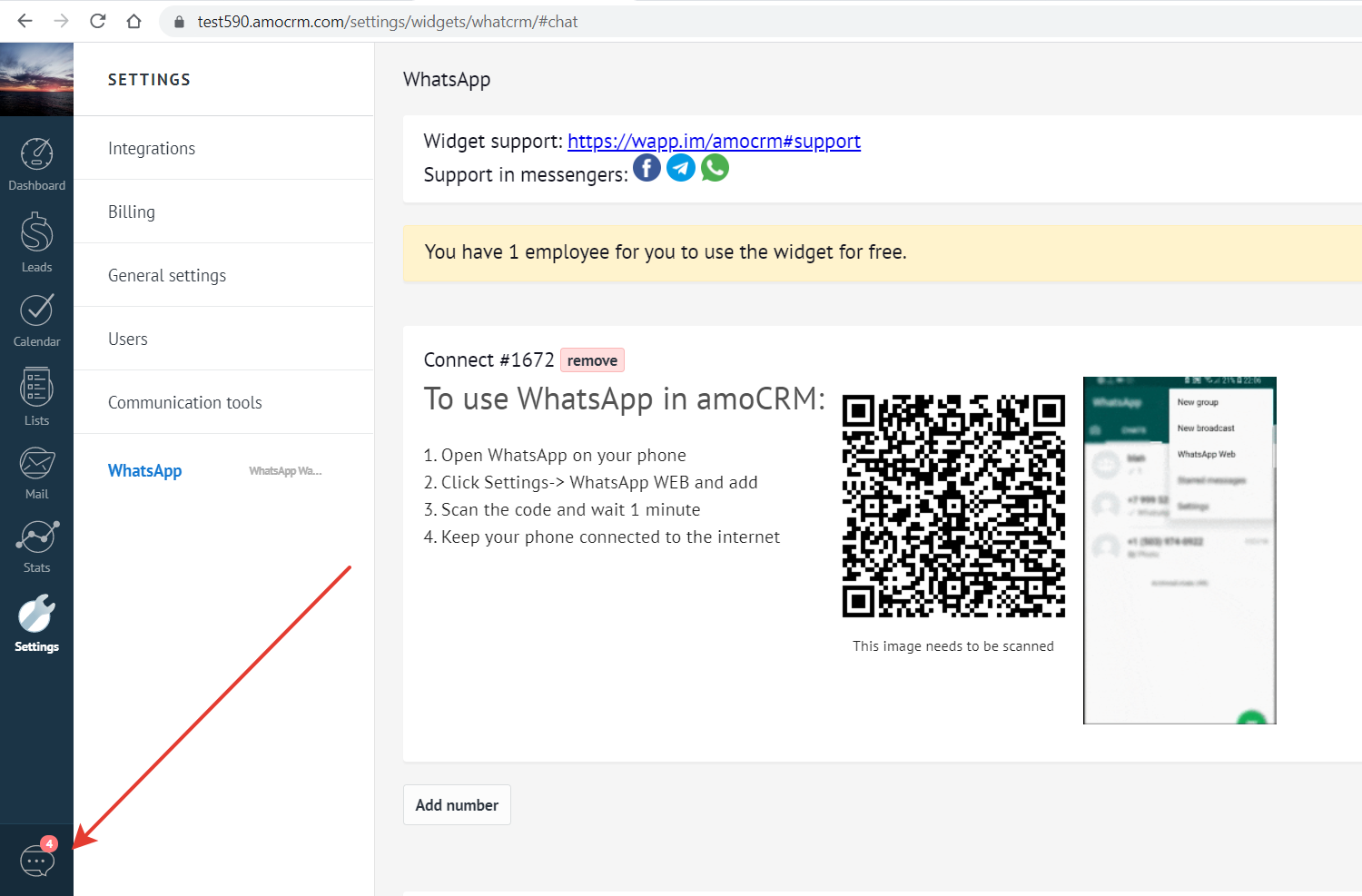
Task: Click 'Scan the code and wait' step
Action: click(x=562, y=510)
